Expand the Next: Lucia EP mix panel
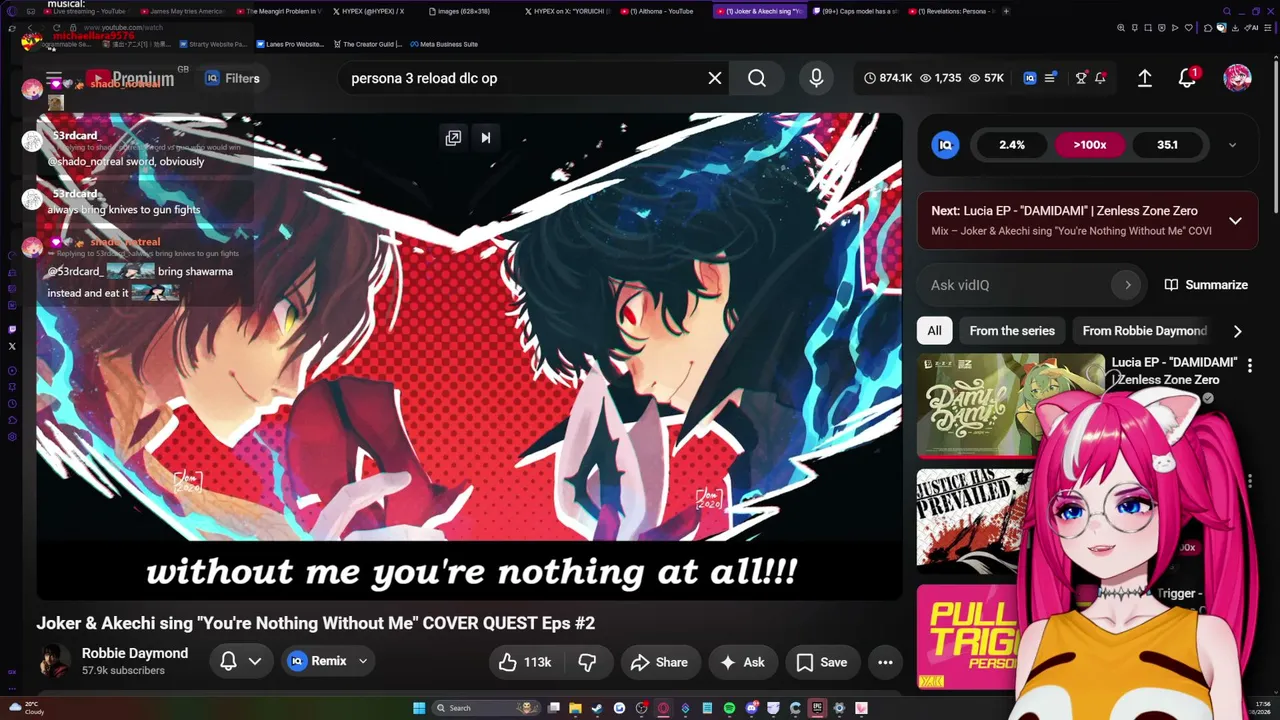This screenshot has width=1280, height=720. [1235, 221]
